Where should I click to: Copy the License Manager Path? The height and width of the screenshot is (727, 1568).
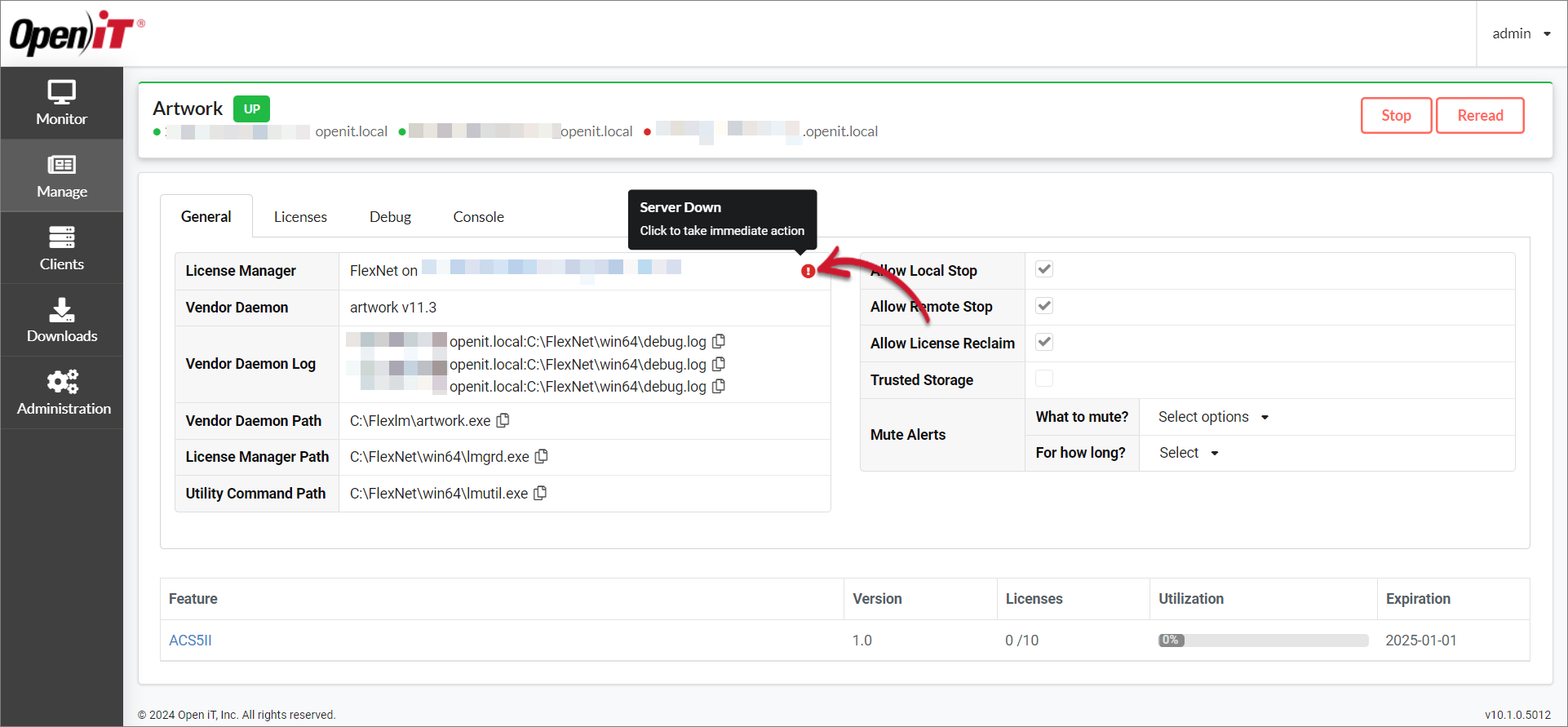pyautogui.click(x=541, y=457)
